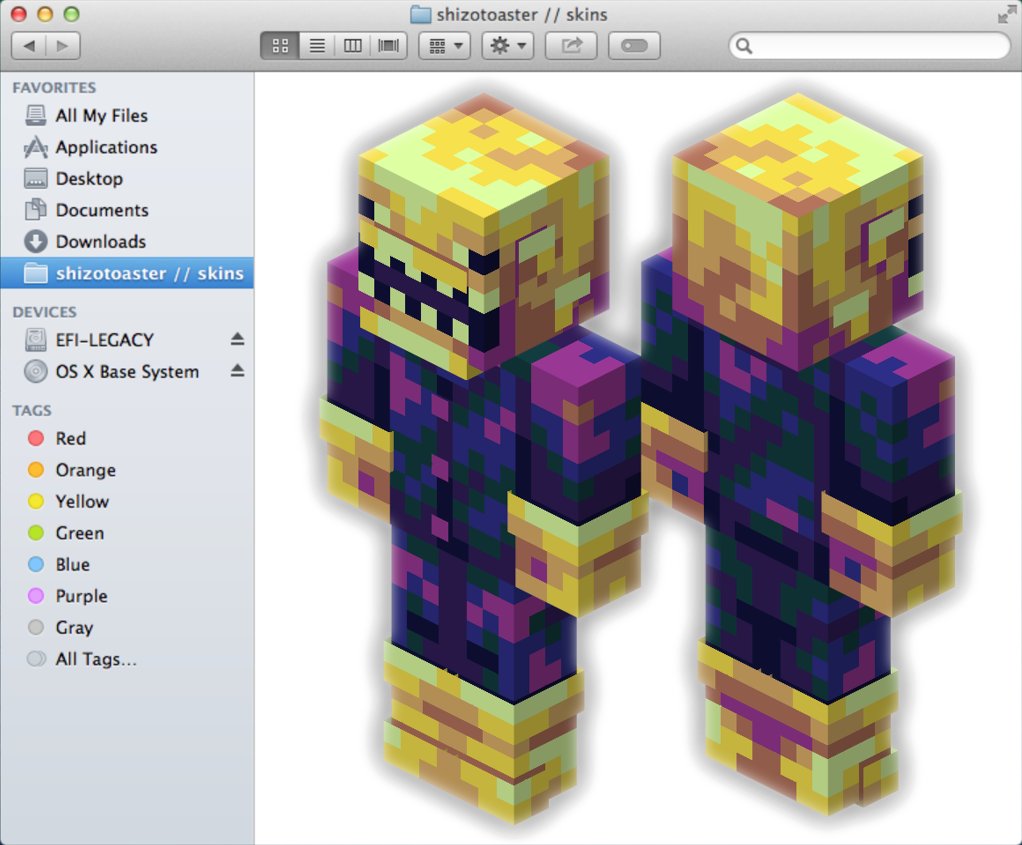Click the Documents sidebar icon
The height and width of the screenshot is (845, 1022).
coord(36,209)
